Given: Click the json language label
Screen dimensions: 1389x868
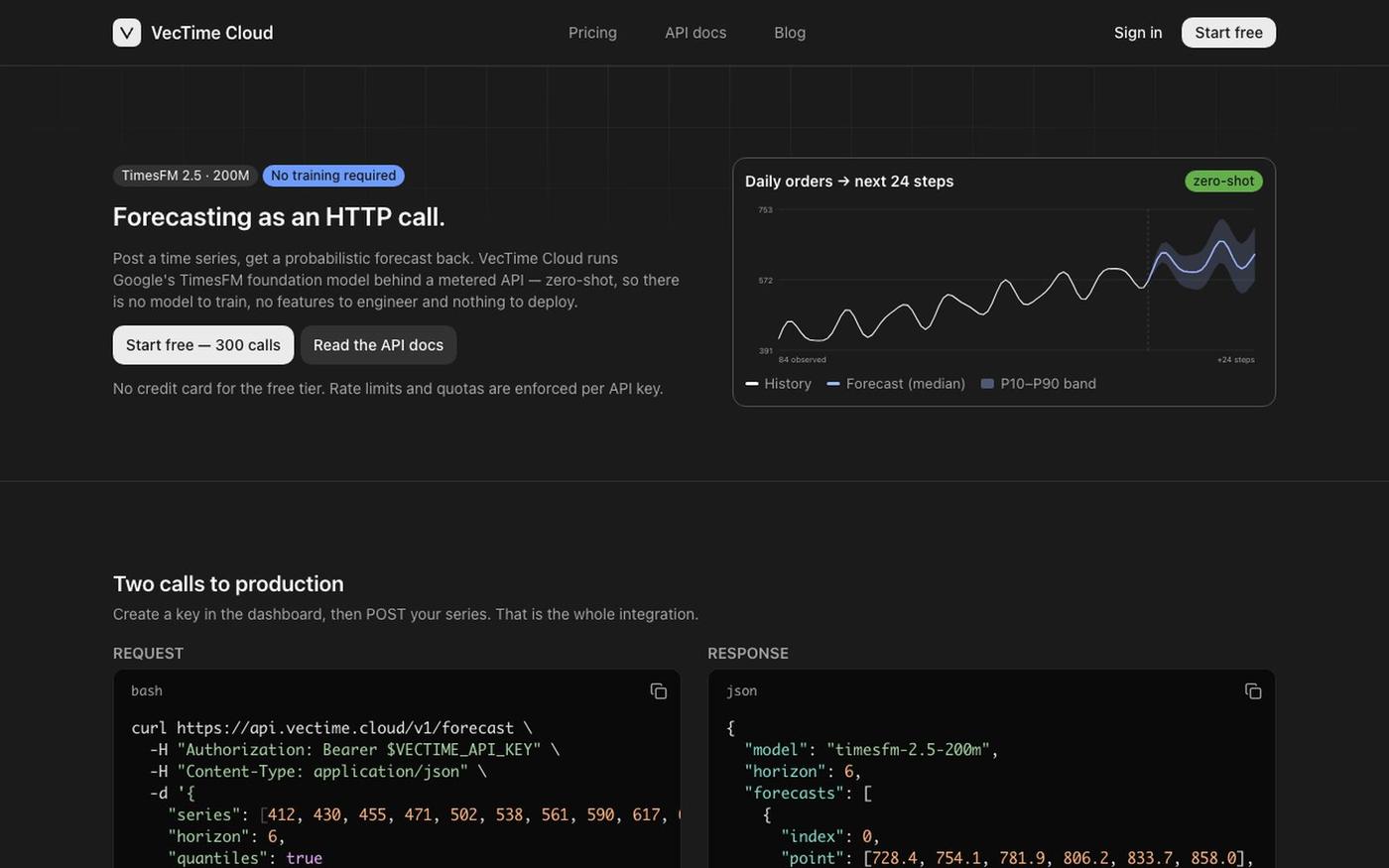Looking at the screenshot, I should point(741,691).
